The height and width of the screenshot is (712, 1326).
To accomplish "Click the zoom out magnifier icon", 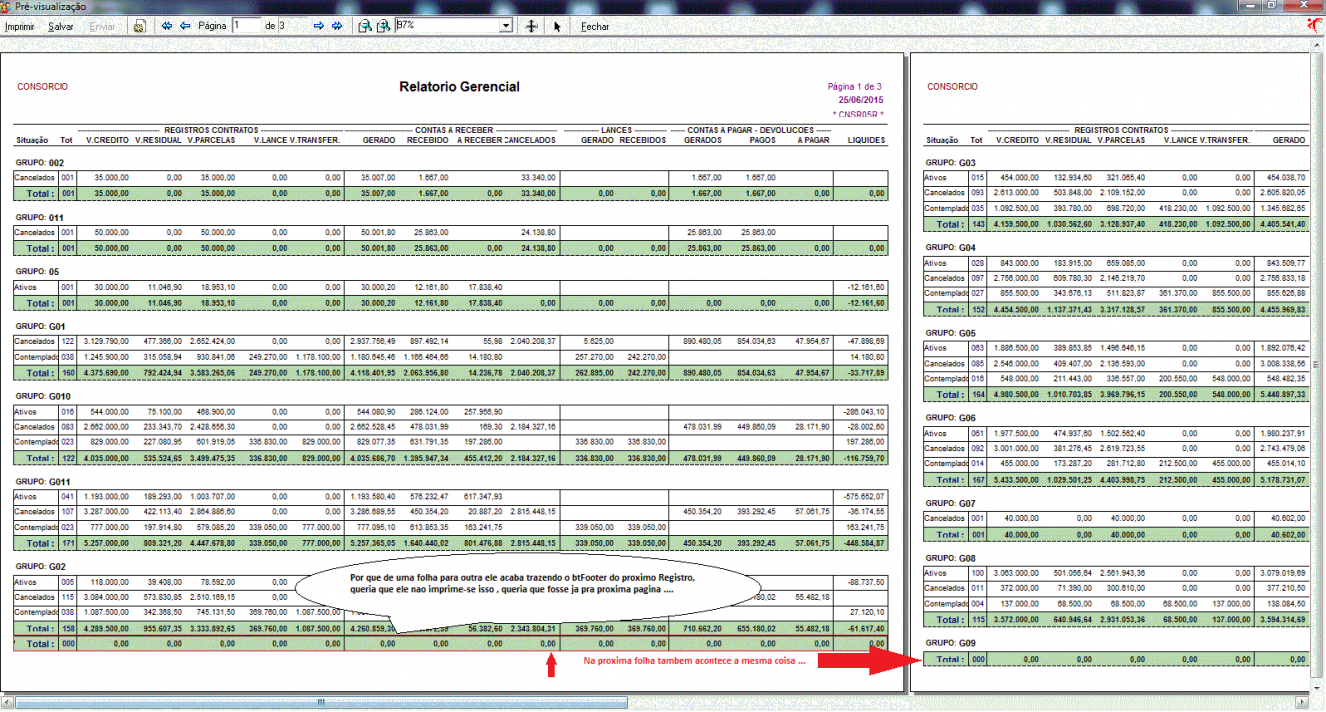I will tap(366, 26).
